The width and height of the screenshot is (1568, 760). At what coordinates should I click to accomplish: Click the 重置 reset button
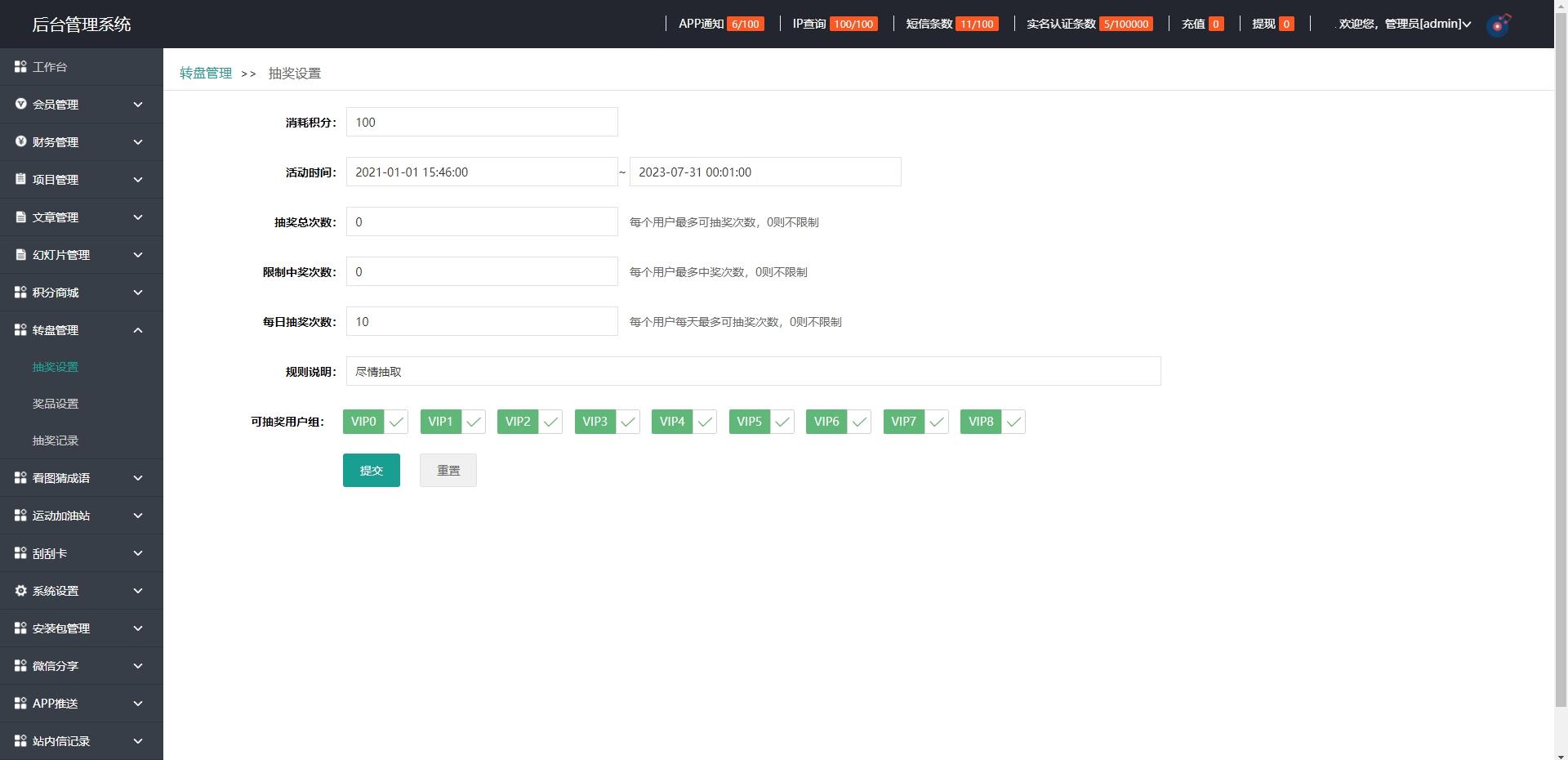pos(448,470)
